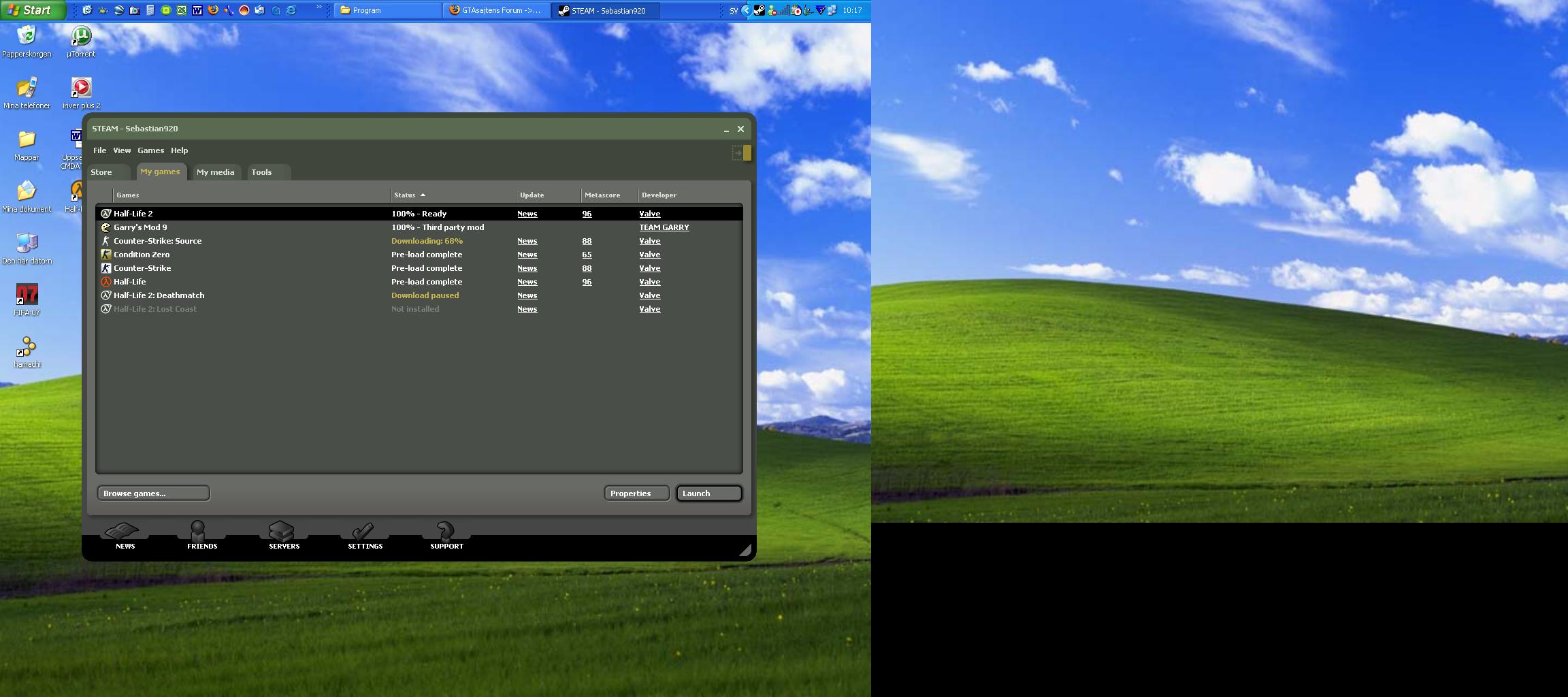1568x699 pixels.
Task: Click the SV language indicator in taskbar
Action: [734, 11]
